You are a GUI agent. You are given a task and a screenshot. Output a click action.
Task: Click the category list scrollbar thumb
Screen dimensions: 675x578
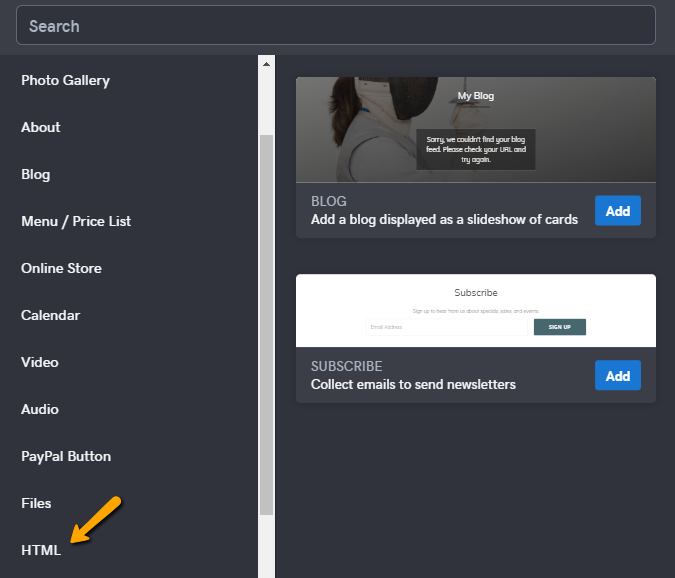coord(266,320)
